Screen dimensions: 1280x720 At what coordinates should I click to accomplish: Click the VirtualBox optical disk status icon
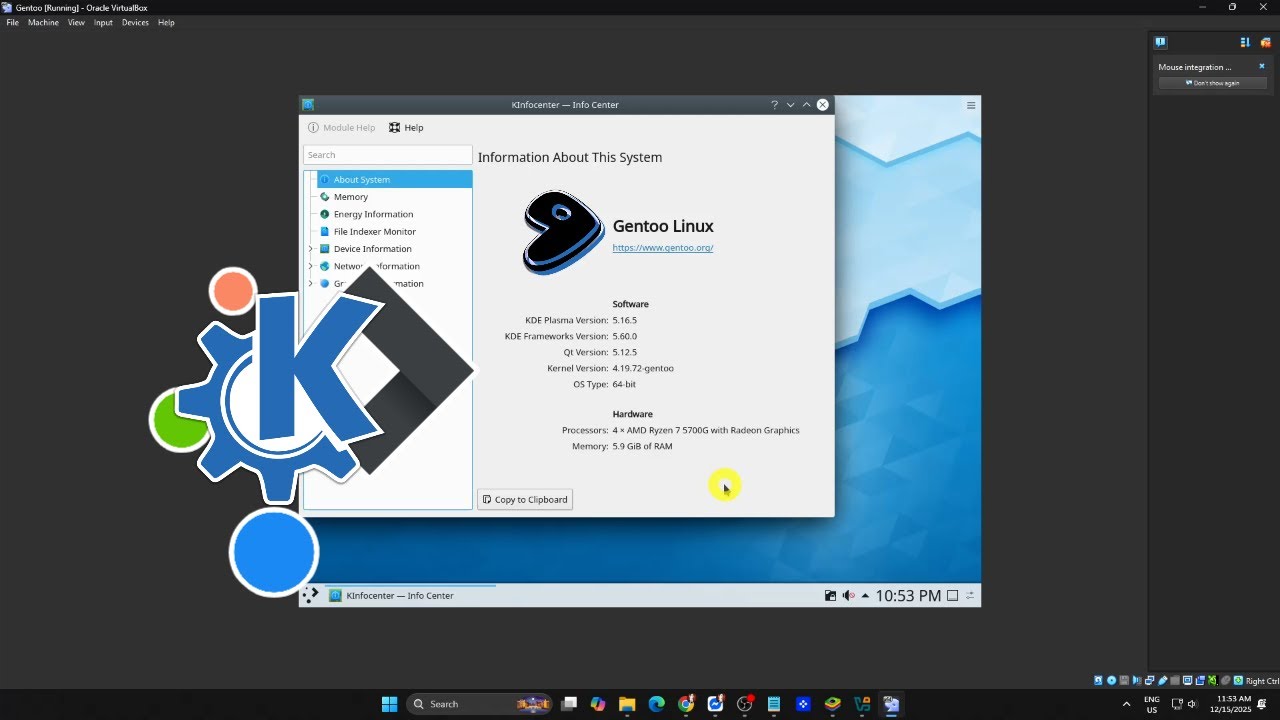(1111, 681)
